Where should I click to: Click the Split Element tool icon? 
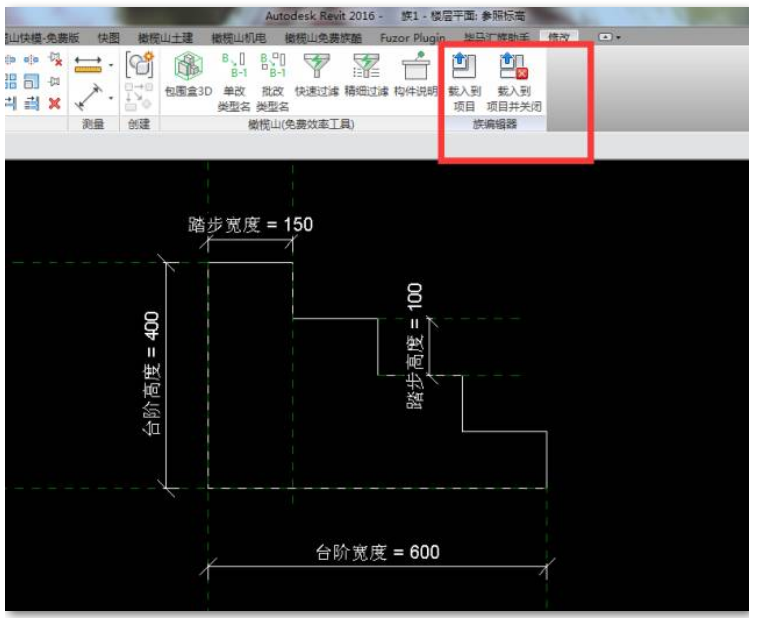click(x=11, y=59)
